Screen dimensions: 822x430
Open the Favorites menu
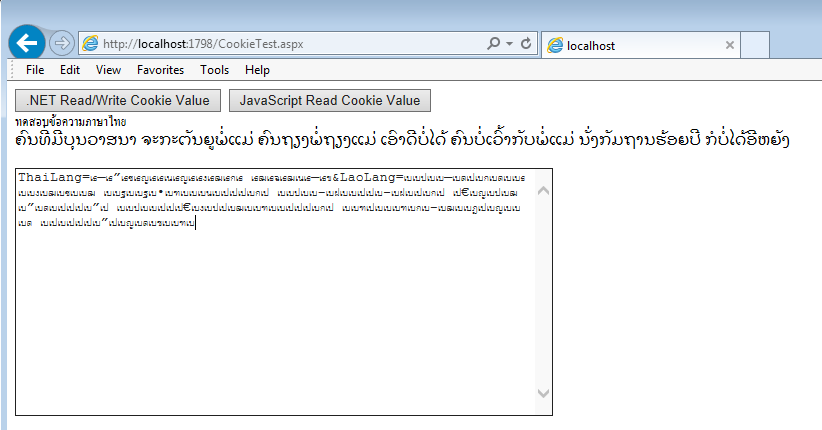(160, 70)
